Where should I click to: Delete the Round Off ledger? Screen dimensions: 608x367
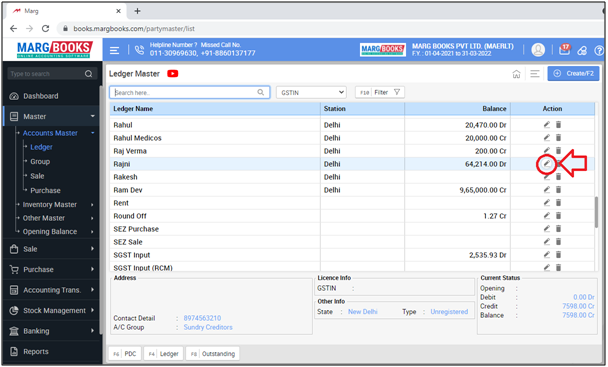click(558, 216)
